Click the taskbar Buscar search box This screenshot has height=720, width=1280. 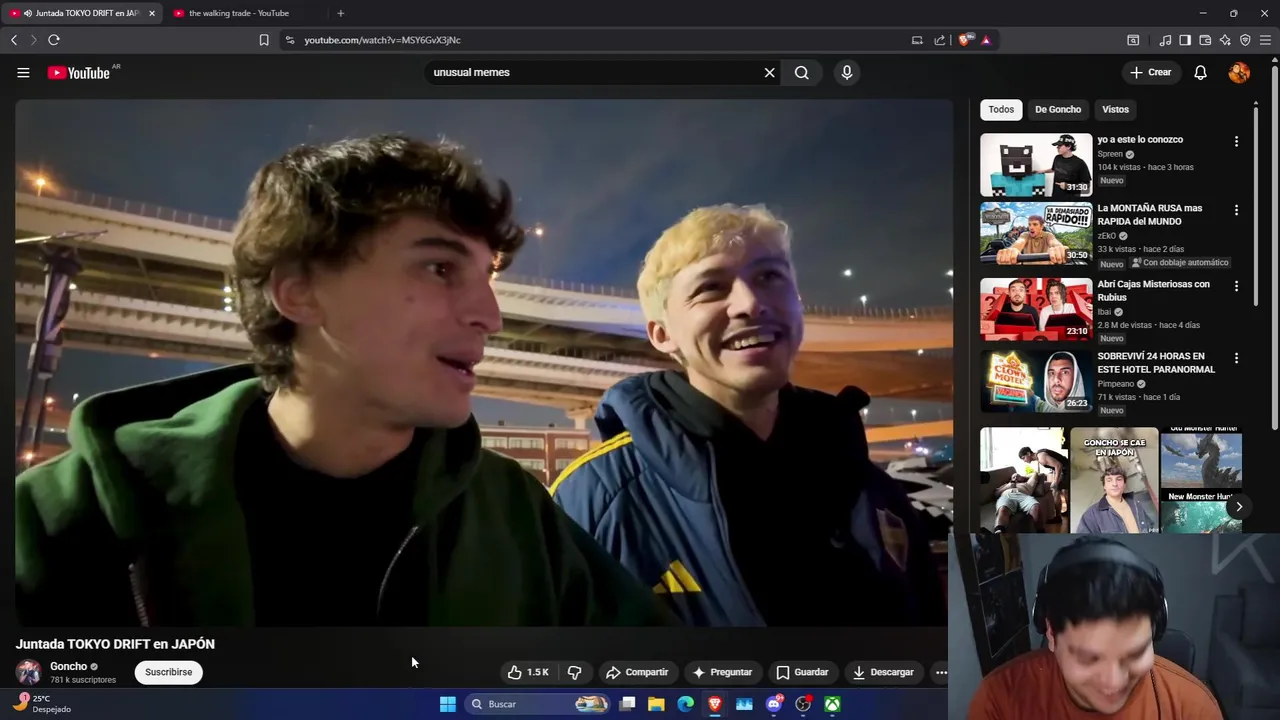[538, 704]
